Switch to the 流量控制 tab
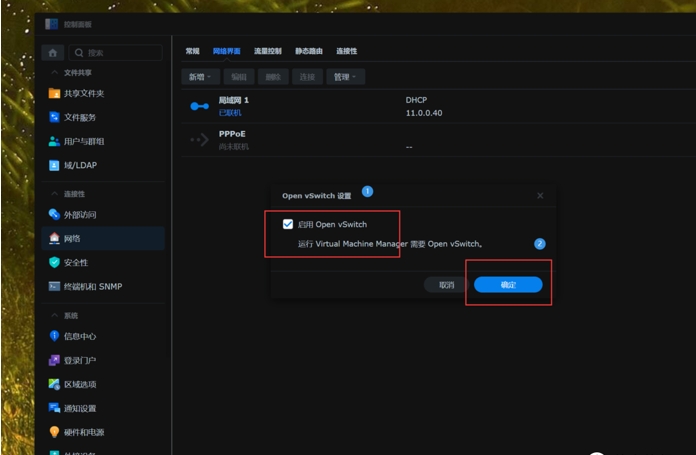696x455 pixels. coord(268,51)
